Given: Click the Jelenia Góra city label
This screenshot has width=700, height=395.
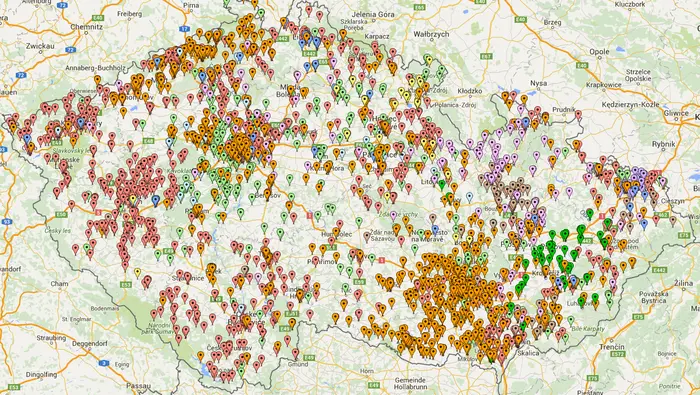Looking at the screenshot, I should [373, 14].
